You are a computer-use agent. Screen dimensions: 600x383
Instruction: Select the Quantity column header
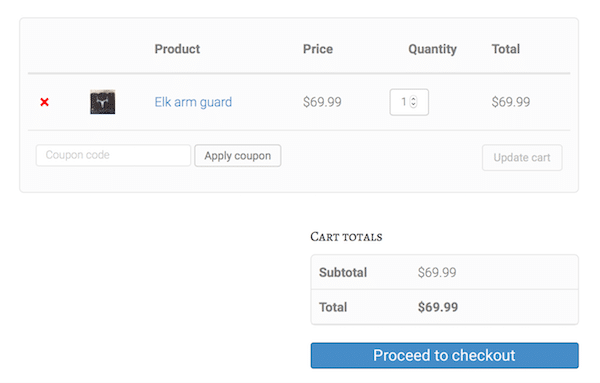point(432,49)
